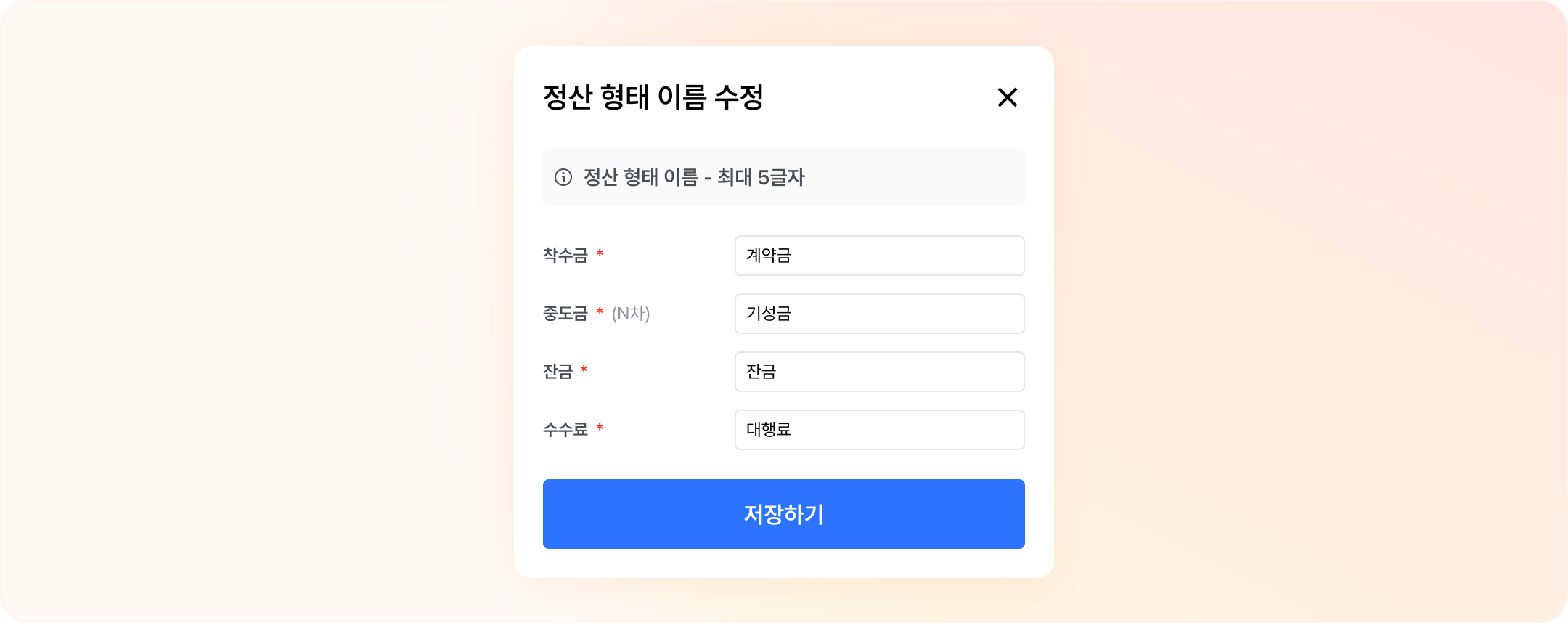
Task: Click the 대행료 input field
Action: click(879, 430)
